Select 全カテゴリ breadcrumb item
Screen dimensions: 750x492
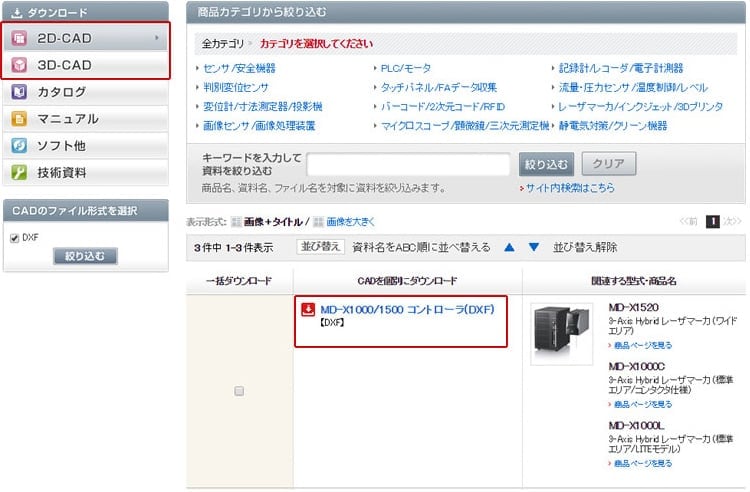pos(222,45)
